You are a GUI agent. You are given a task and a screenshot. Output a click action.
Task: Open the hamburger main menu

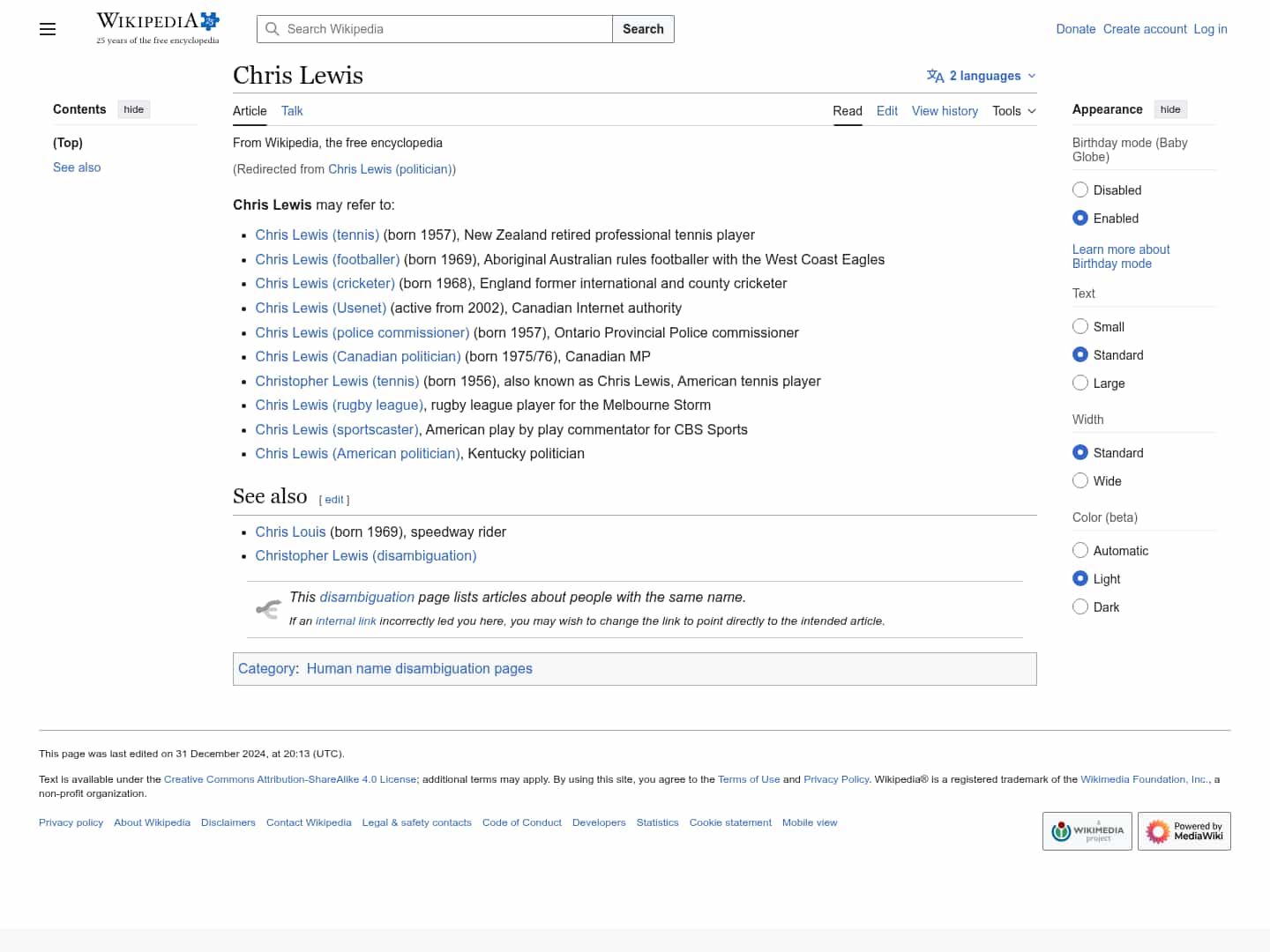pos(48,29)
